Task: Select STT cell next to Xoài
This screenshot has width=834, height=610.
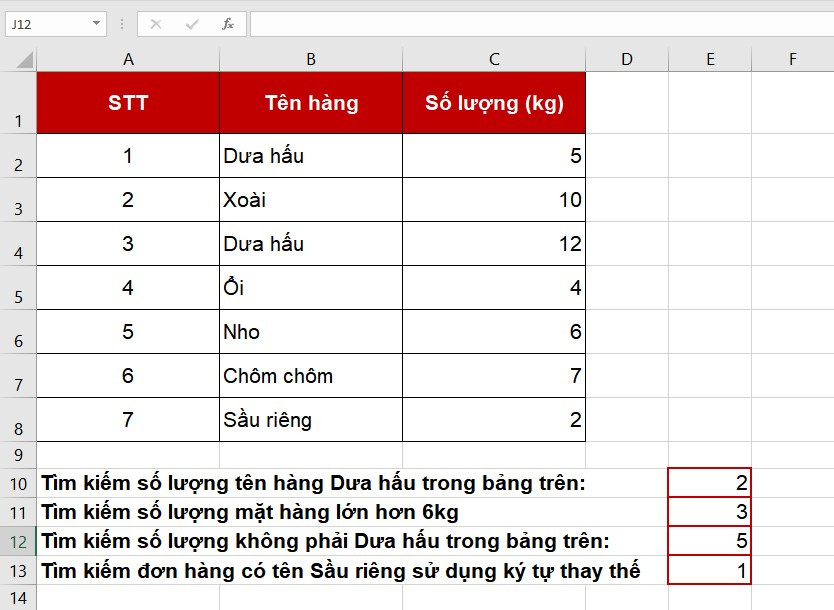Action: pos(128,200)
